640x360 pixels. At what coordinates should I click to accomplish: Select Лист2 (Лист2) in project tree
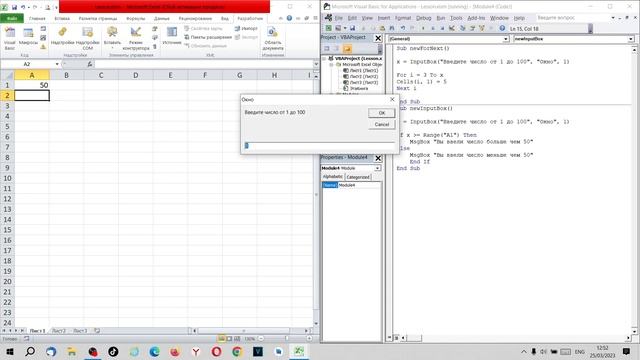(x=364, y=76)
